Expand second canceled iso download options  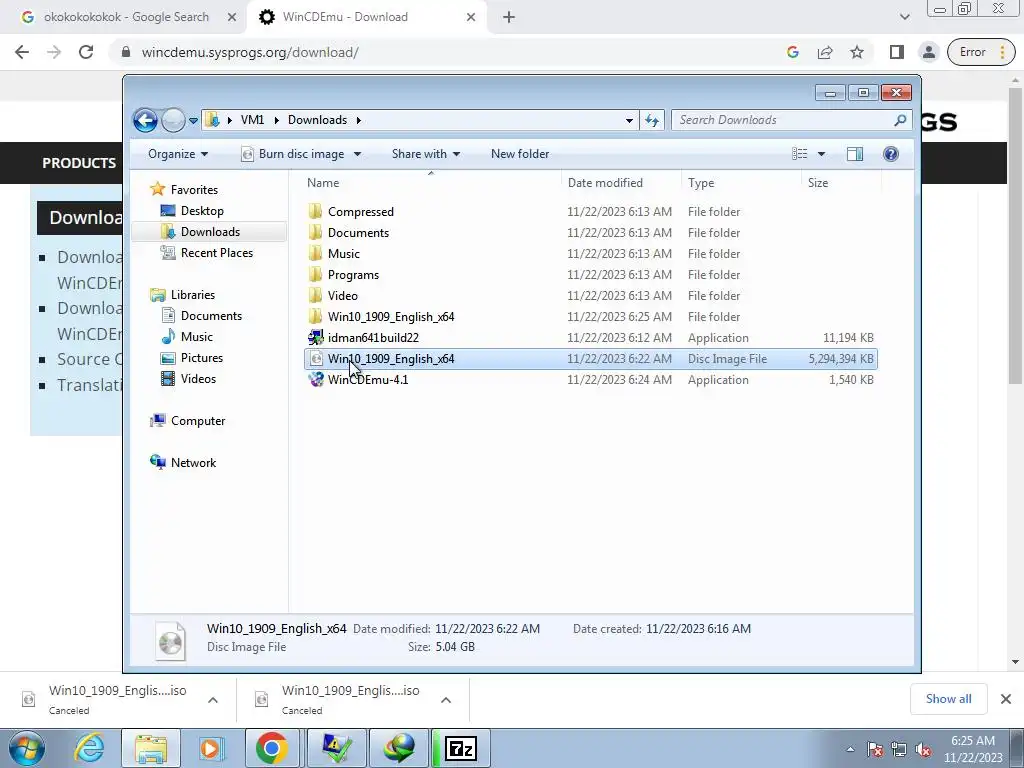[x=446, y=700]
